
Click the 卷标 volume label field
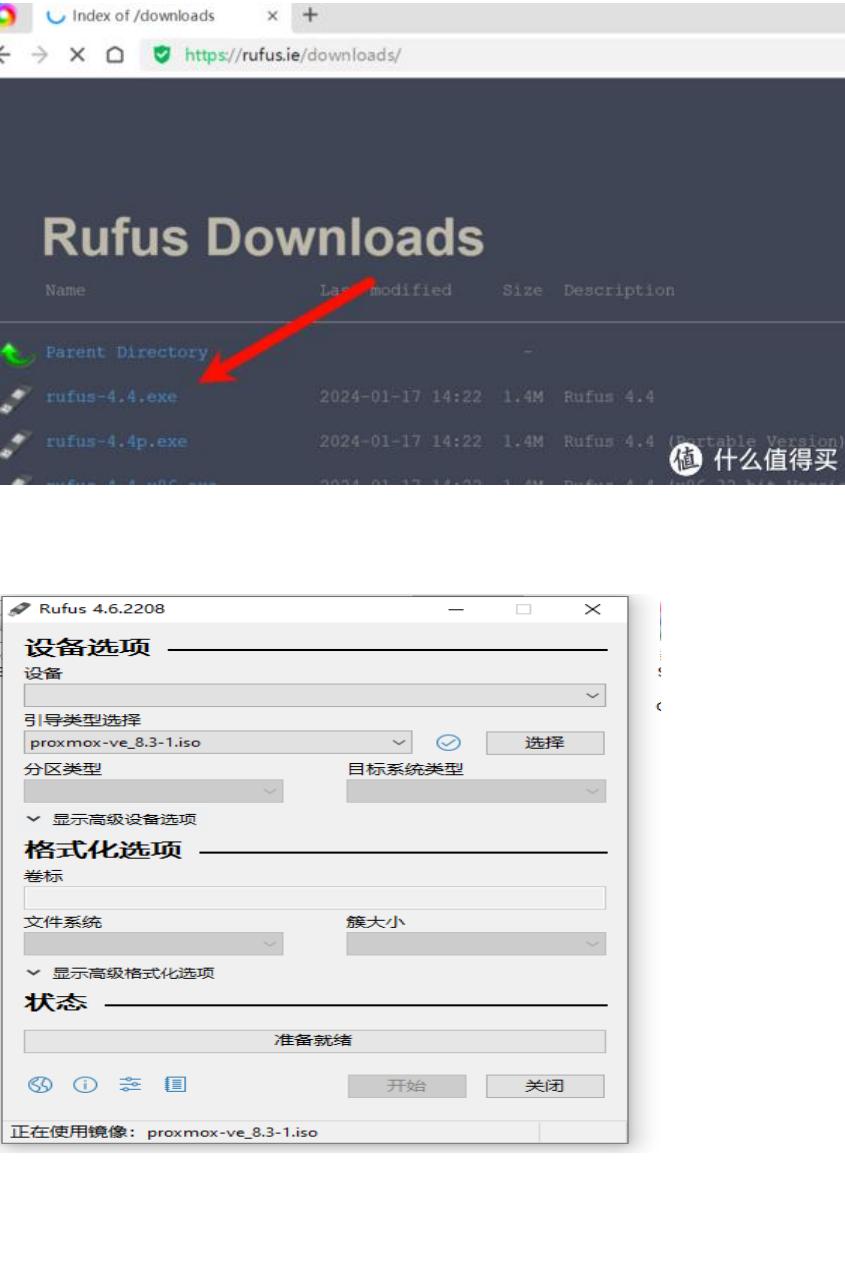314,897
